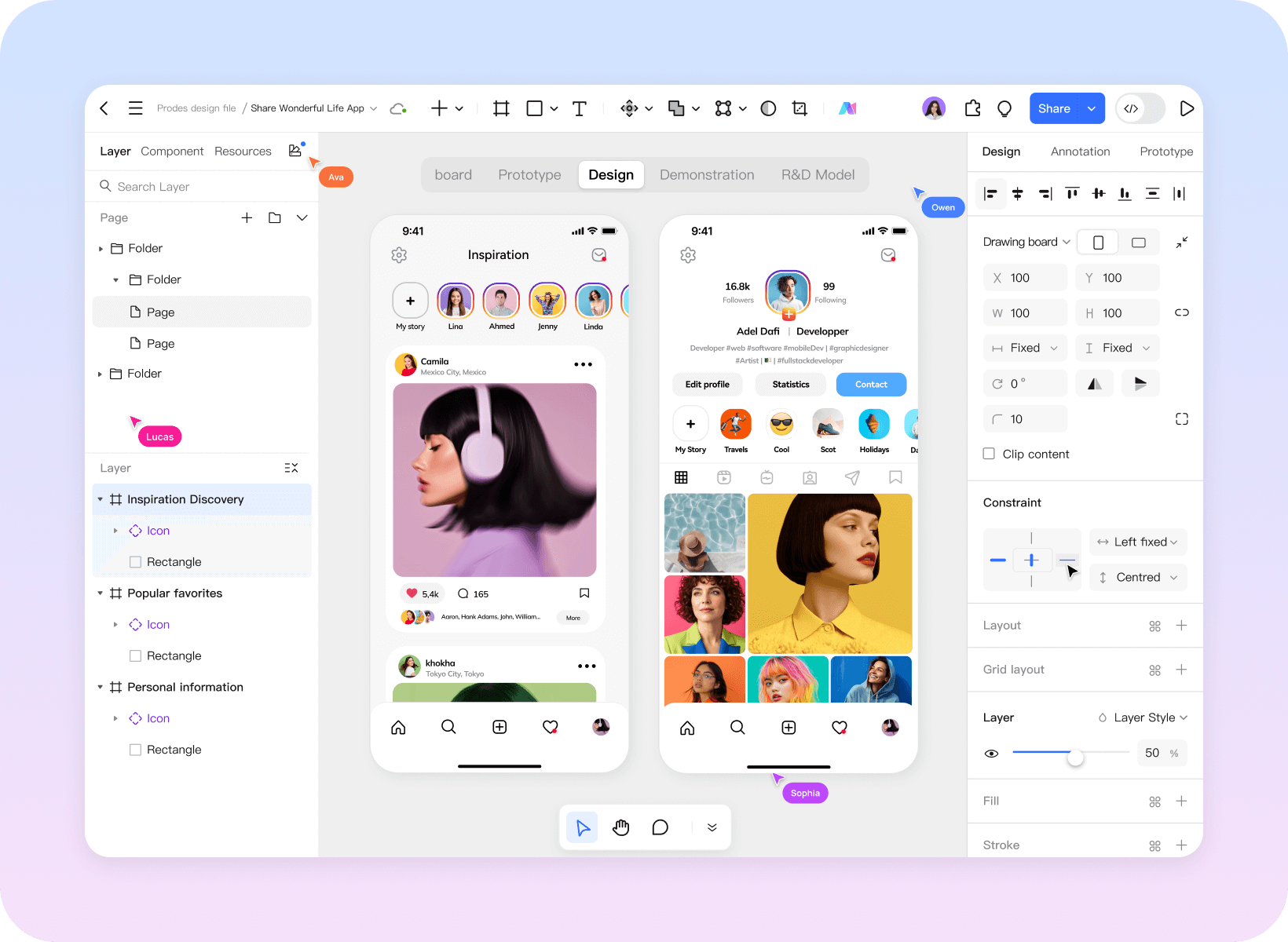This screenshot has width=1288, height=942.
Task: Toggle layer visibility eye icon
Action: point(991,754)
